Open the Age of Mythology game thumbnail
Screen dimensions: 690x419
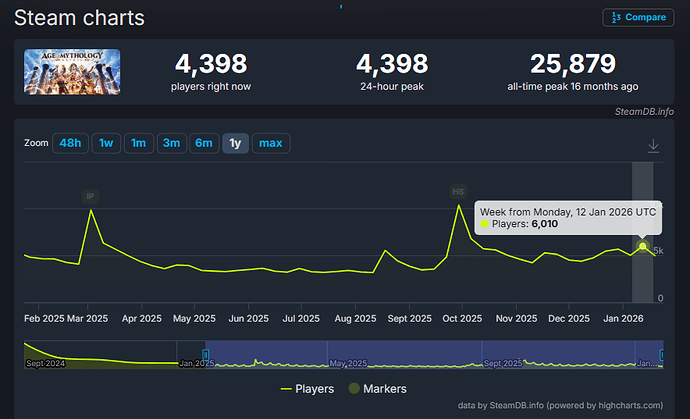click(x=71, y=73)
